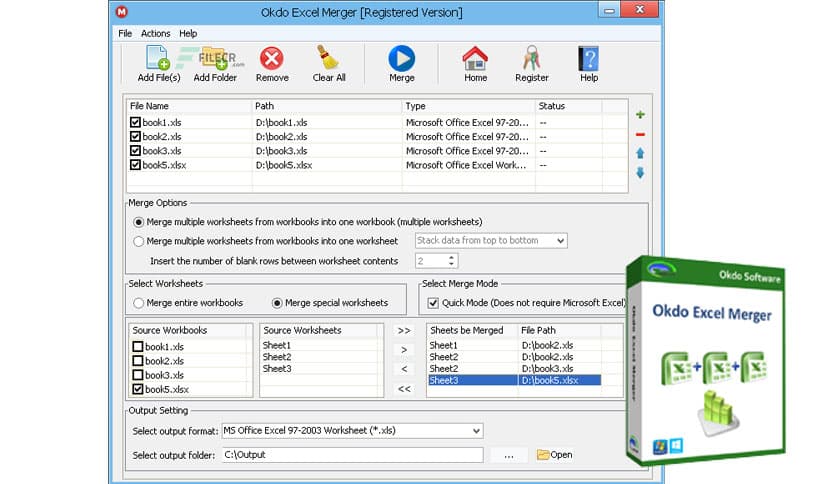Minimize the Okdo Excel Merger window
836x484 pixels.
609,10
